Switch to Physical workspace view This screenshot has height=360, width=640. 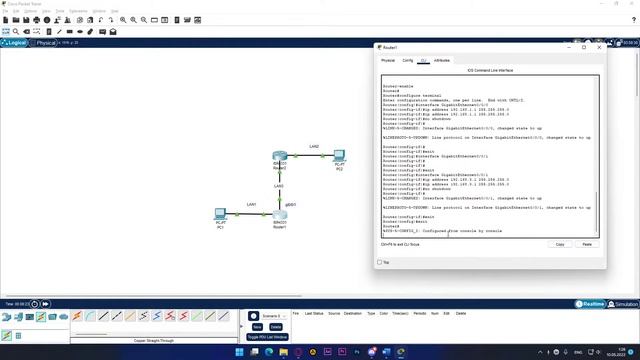tap(43, 43)
